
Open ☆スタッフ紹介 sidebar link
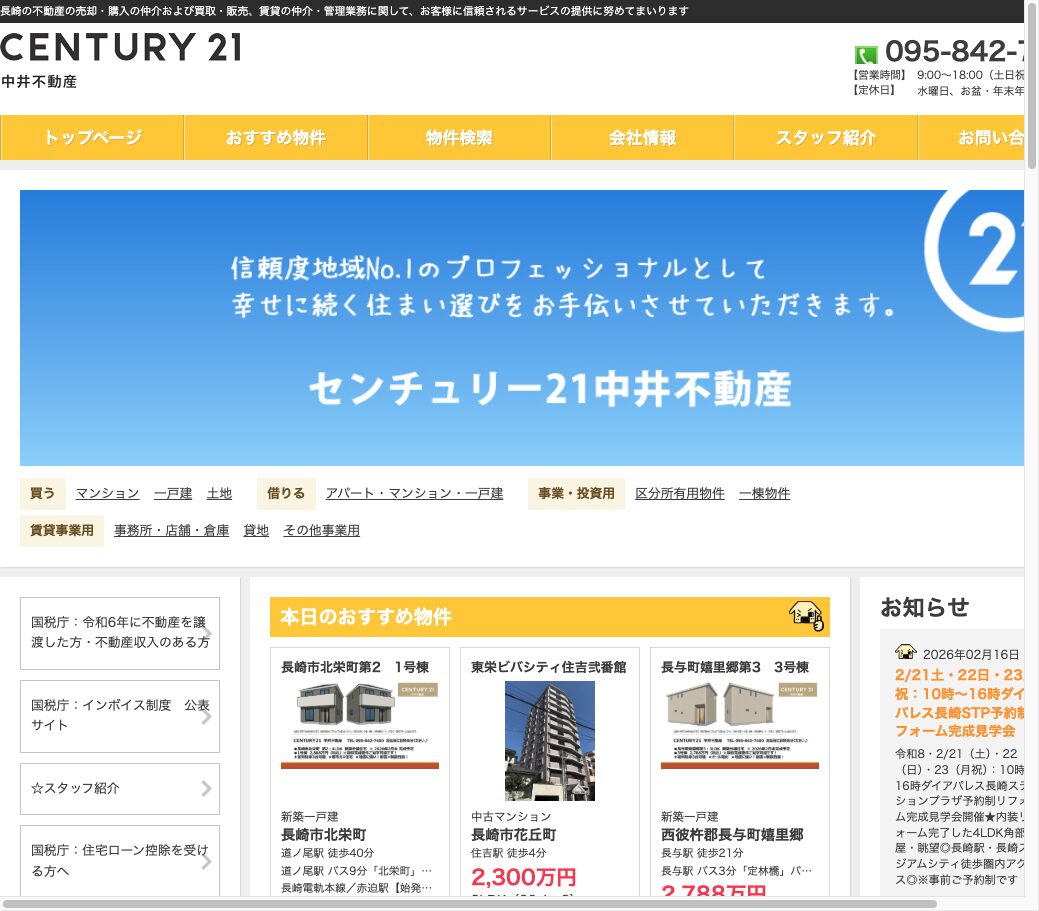tap(120, 788)
